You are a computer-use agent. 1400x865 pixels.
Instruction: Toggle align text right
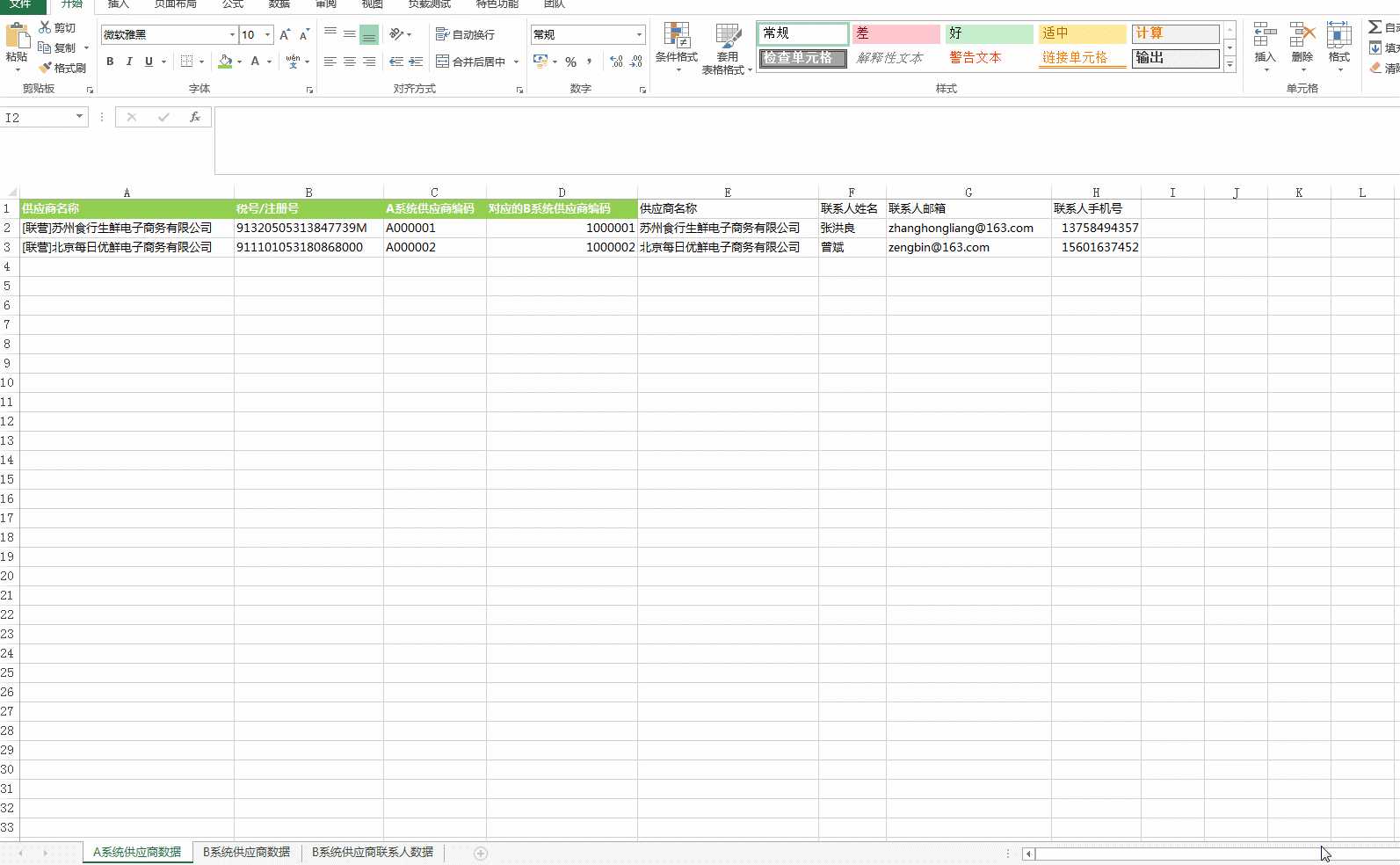coord(369,62)
